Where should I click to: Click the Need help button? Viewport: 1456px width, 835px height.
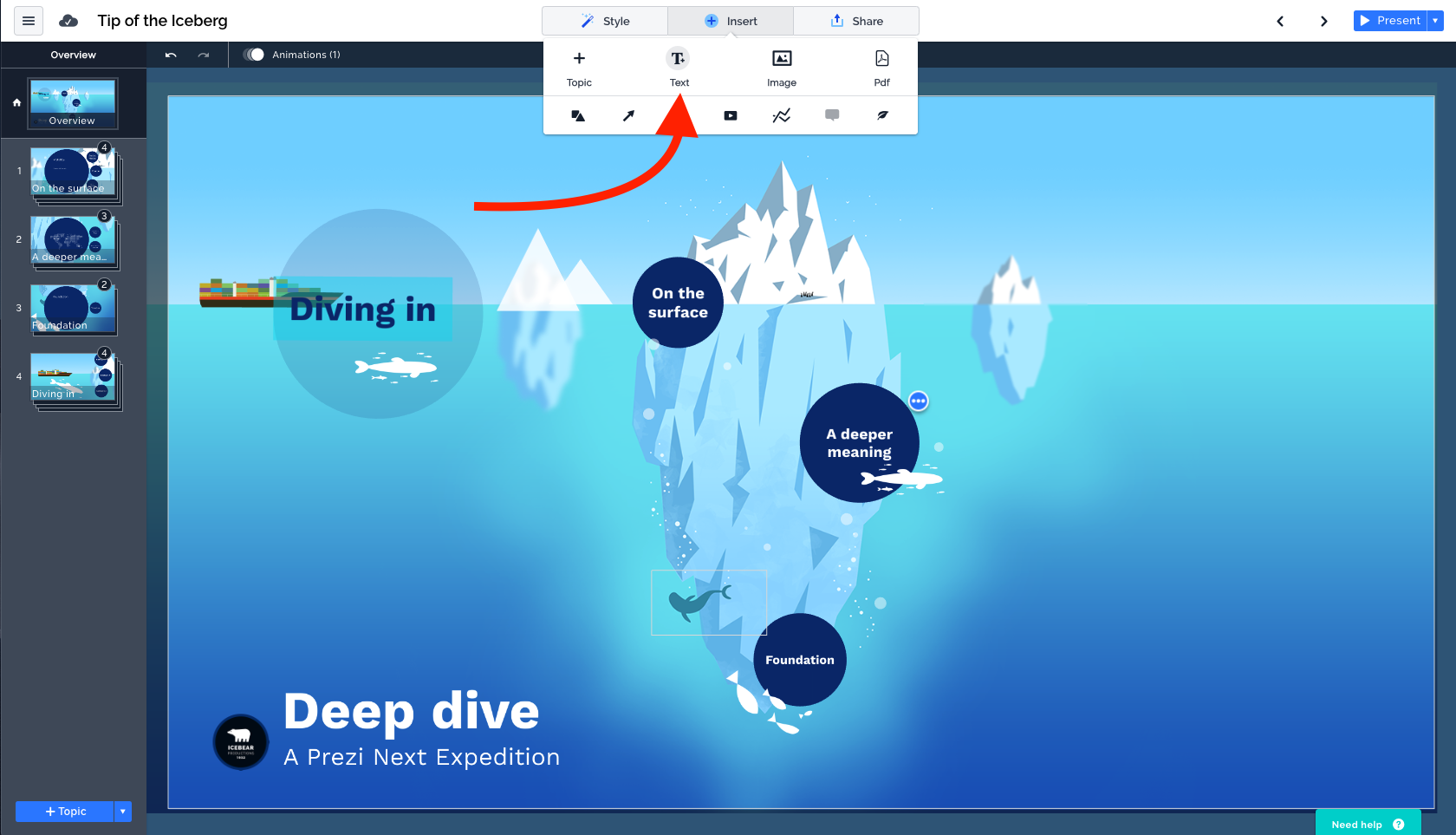(1368, 824)
